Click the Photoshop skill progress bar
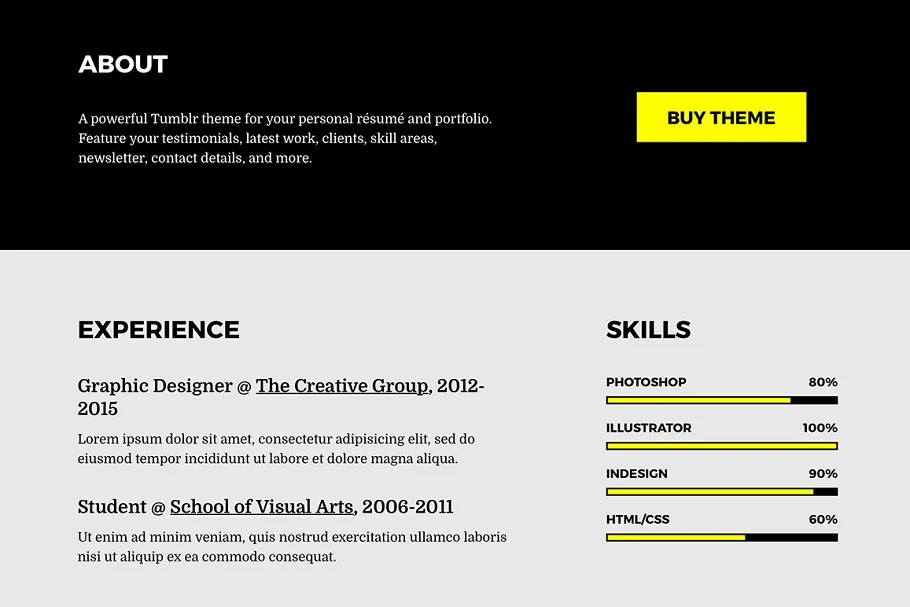The image size is (910, 607). pos(721,400)
